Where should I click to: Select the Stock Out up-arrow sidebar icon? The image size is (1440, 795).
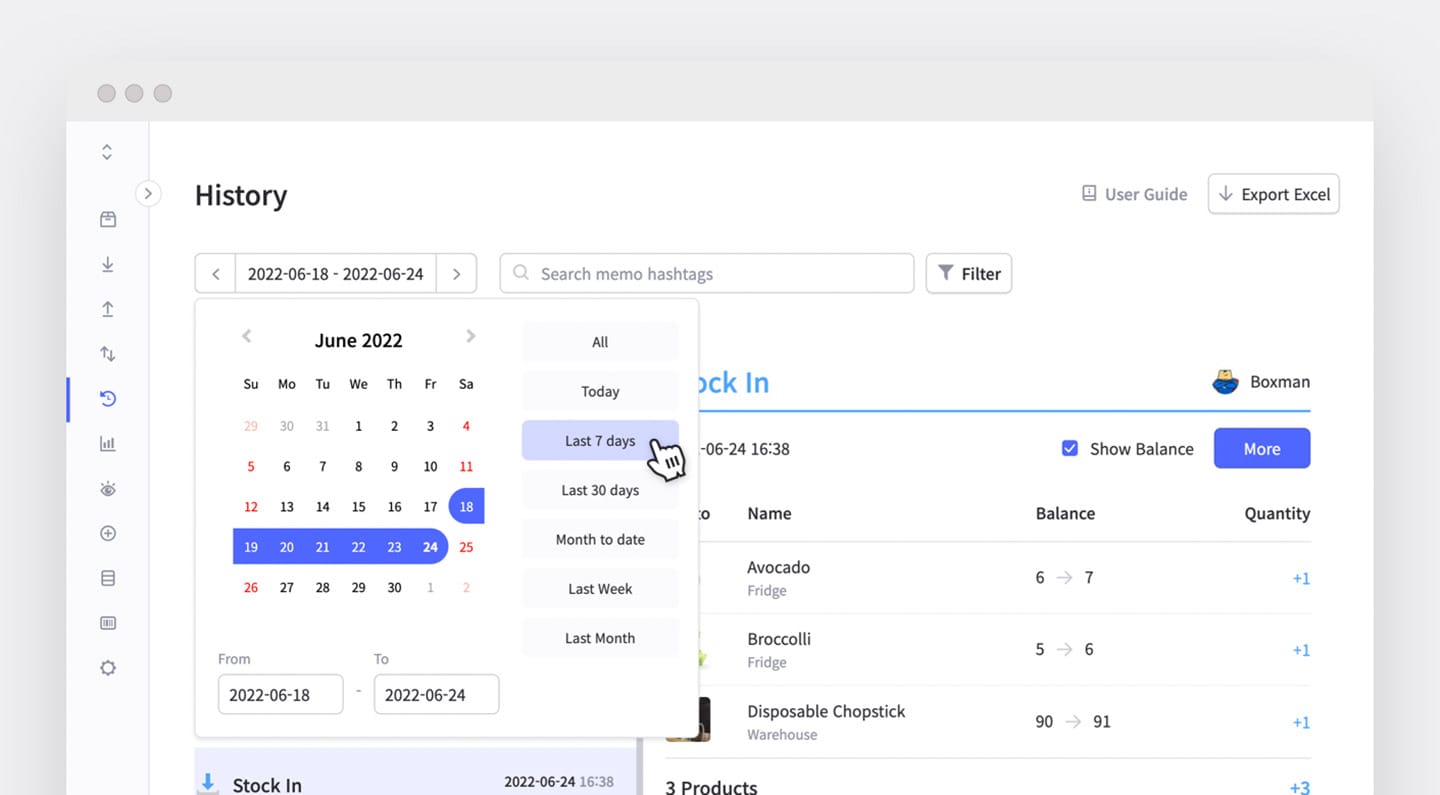107,309
